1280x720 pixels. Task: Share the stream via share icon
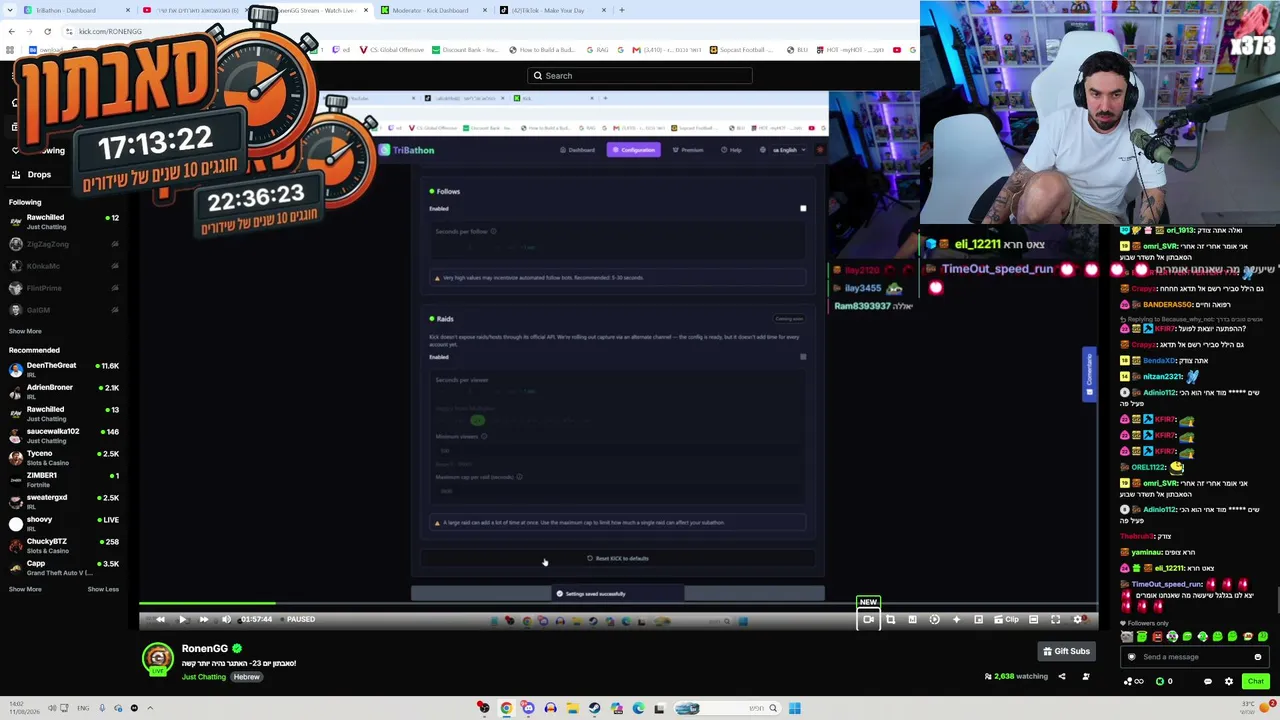coord(1062,677)
